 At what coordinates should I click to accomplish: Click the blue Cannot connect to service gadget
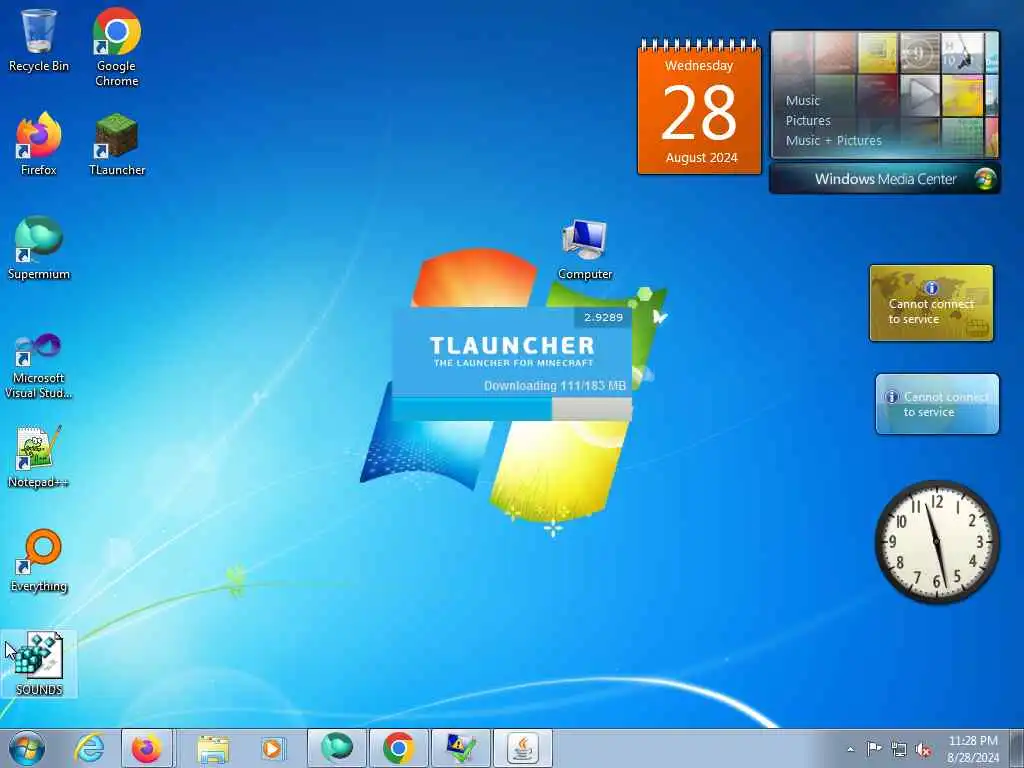click(x=937, y=404)
